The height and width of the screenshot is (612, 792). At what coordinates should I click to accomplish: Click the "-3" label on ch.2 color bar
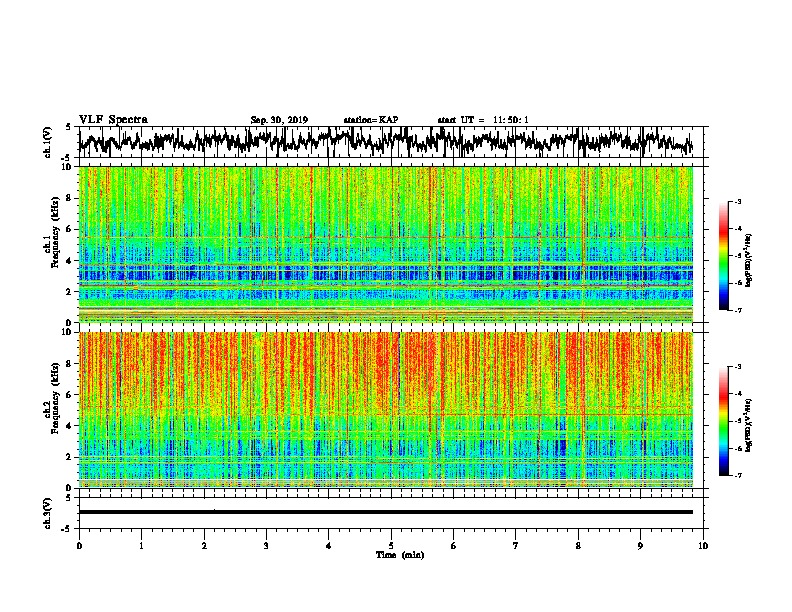[x=738, y=367]
